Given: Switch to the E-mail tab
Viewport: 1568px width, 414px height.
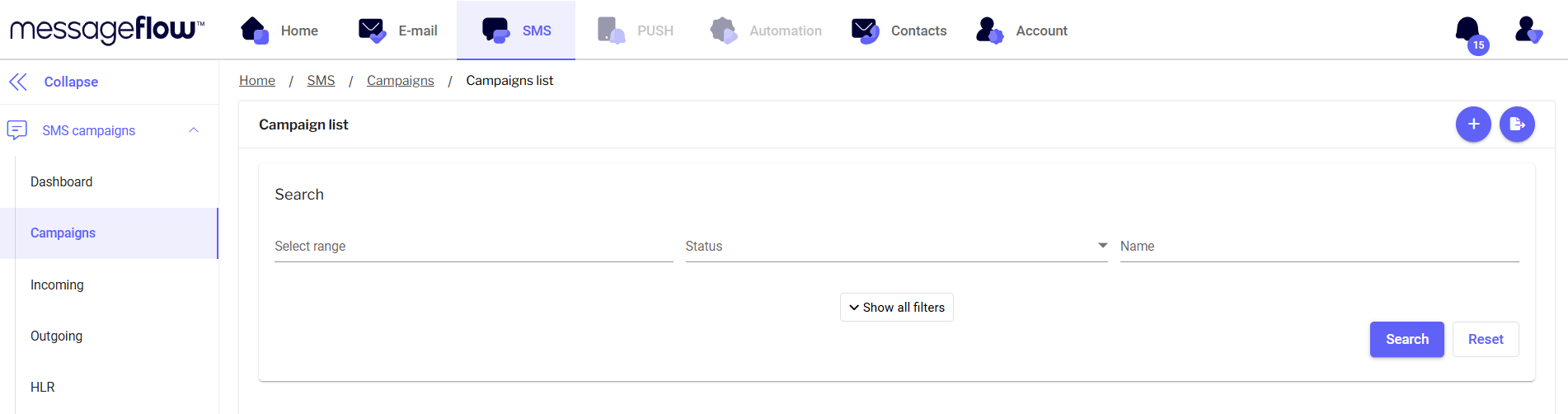Looking at the screenshot, I should [399, 31].
